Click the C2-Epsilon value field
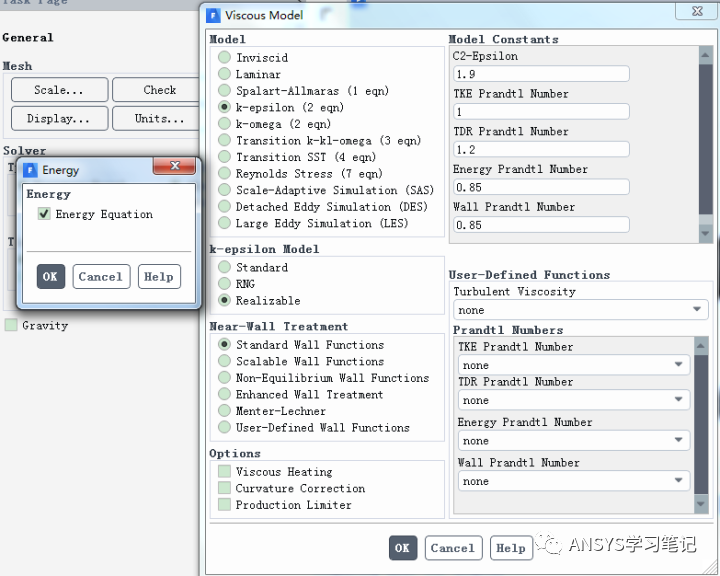The image size is (720, 576). pyautogui.click(x=540, y=74)
